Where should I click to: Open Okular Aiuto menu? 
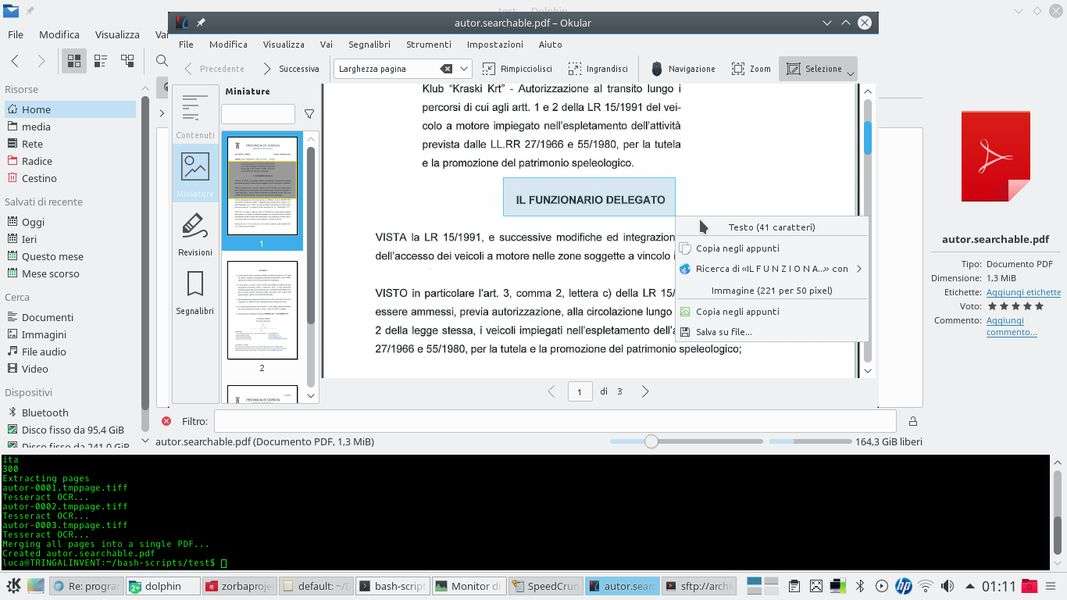click(x=550, y=44)
